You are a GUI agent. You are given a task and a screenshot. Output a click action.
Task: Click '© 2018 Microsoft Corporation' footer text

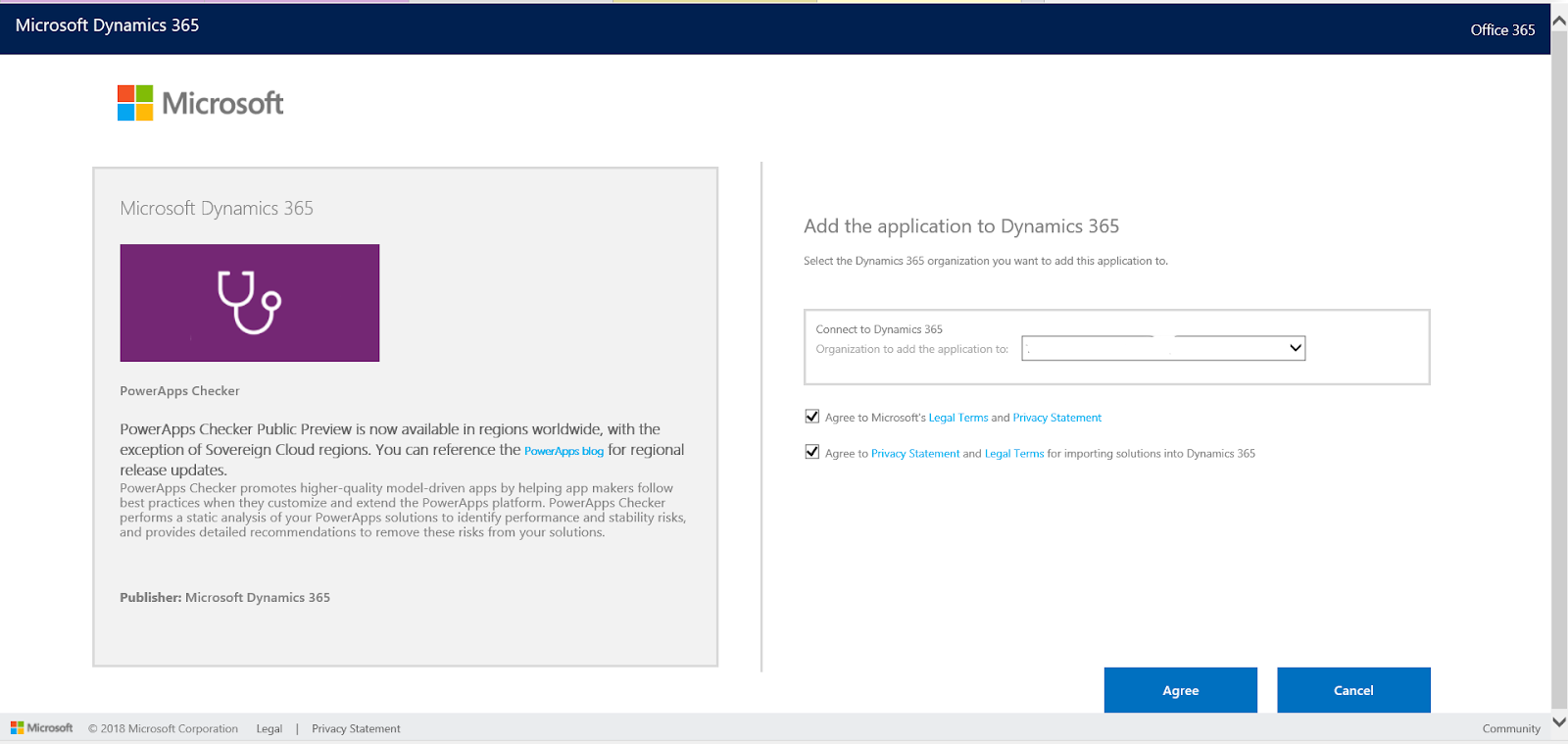163,728
